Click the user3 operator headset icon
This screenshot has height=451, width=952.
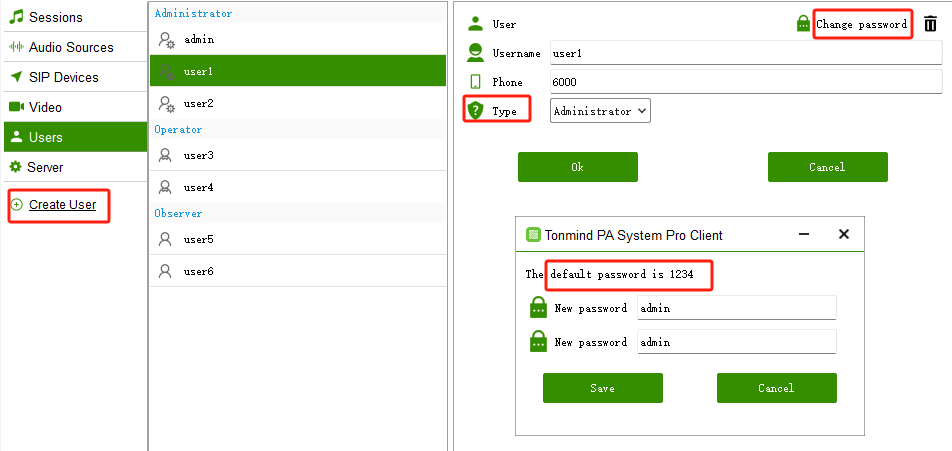pos(165,155)
